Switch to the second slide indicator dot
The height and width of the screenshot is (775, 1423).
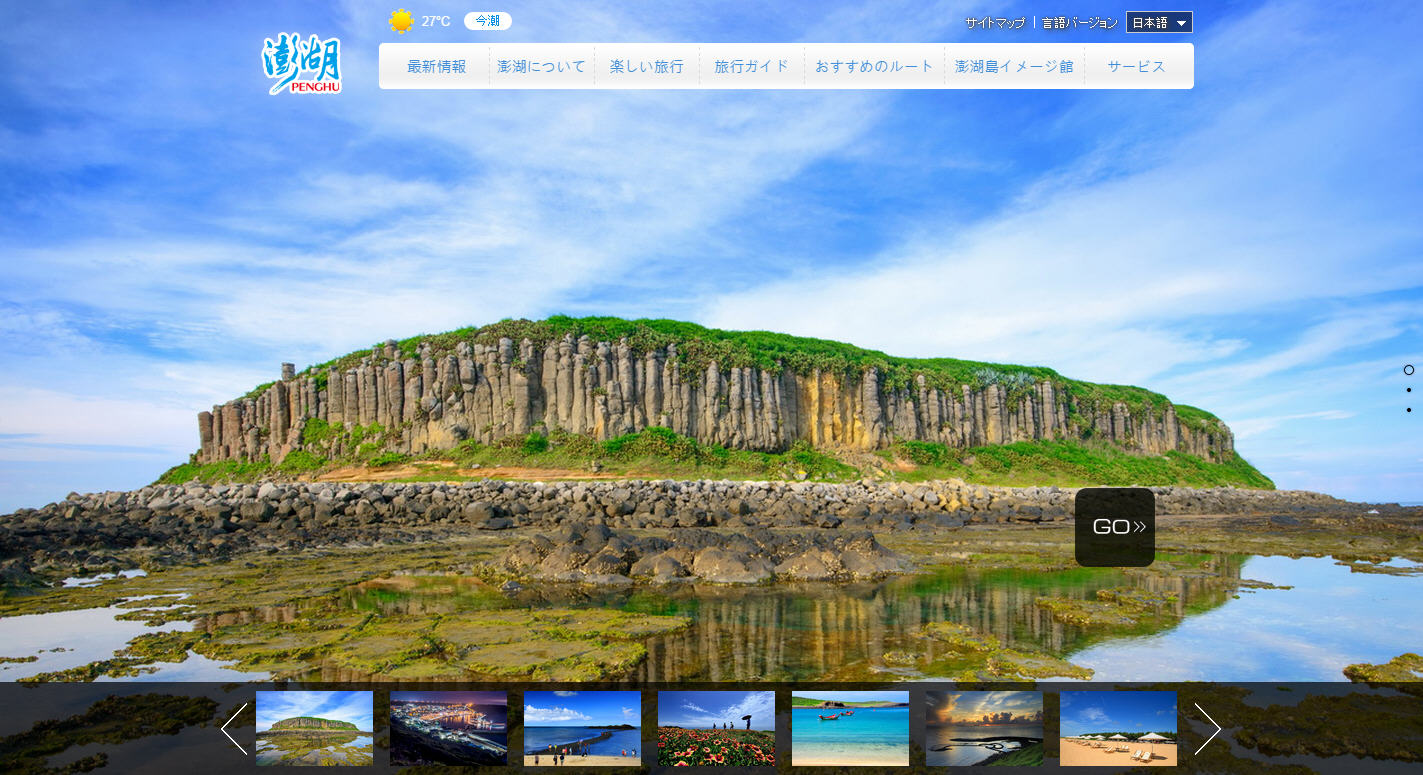coord(1408,390)
